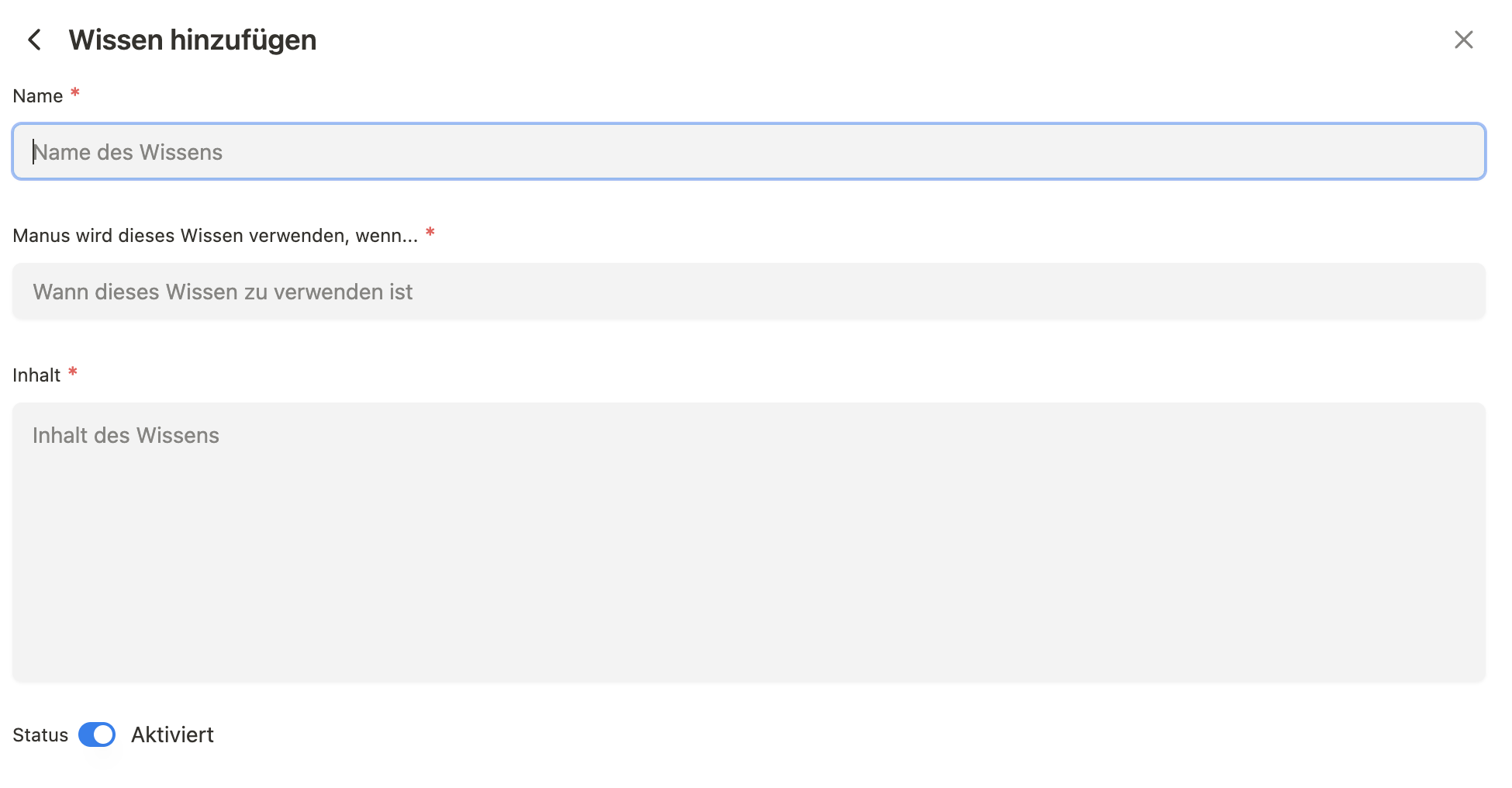Click the 'Manus wird dieses Wissen verwenden, wenn...' label
This screenshot has width=1512, height=788.
pos(215,236)
